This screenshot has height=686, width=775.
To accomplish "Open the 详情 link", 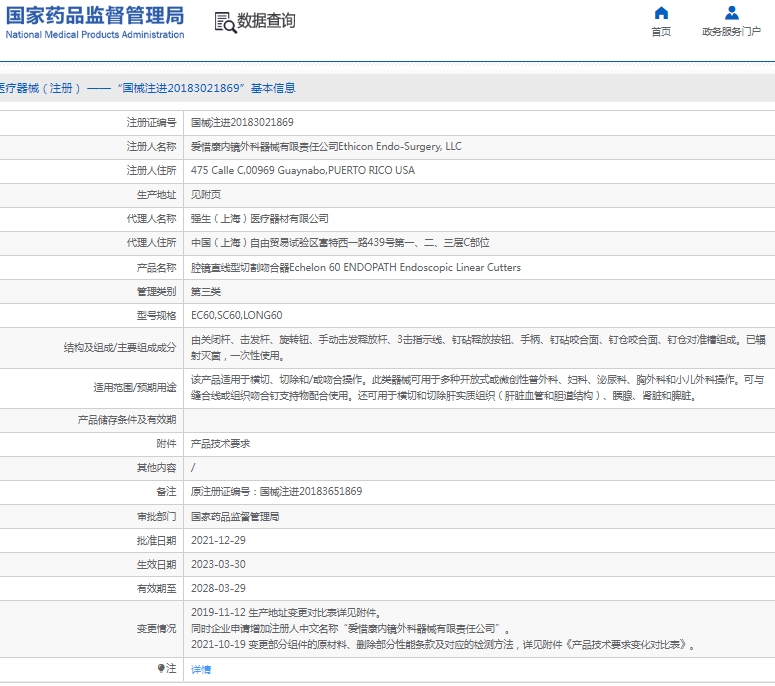I will tap(201, 669).
